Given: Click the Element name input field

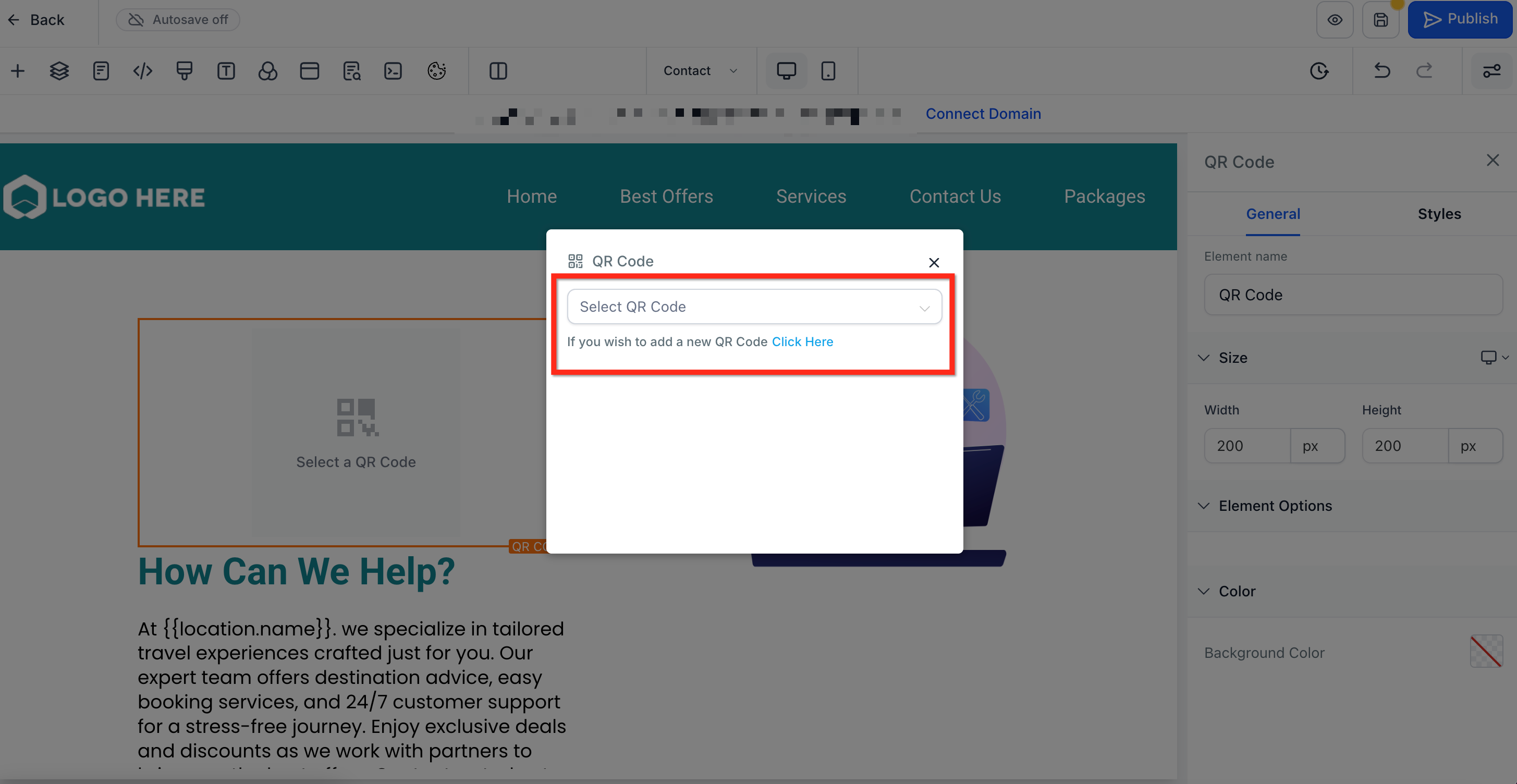Looking at the screenshot, I should click(x=1353, y=295).
